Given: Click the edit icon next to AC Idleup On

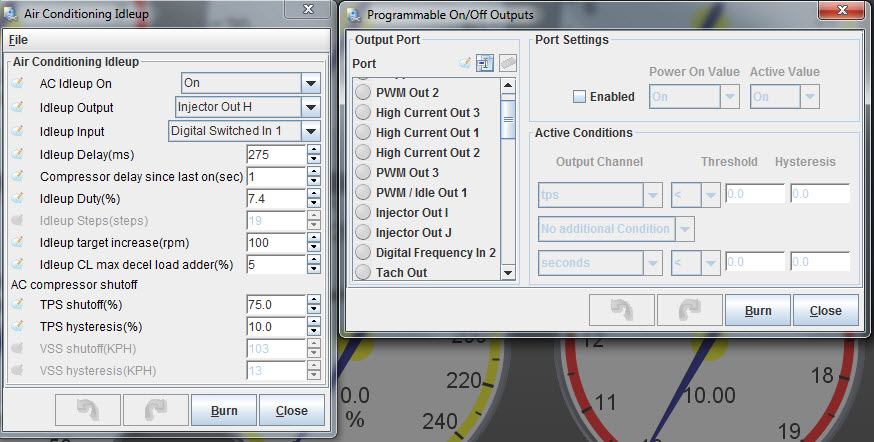Looking at the screenshot, I should click(17, 83).
